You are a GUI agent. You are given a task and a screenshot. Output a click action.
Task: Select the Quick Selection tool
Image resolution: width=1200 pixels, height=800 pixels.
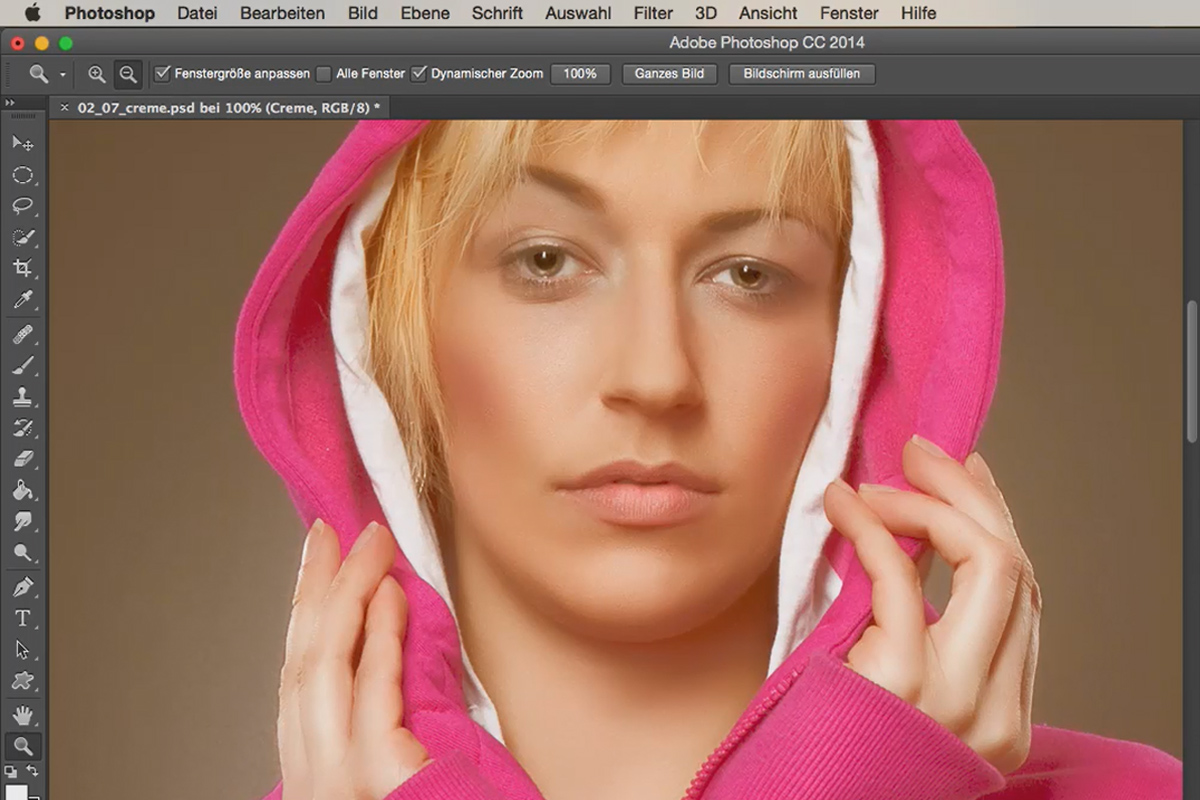22,237
